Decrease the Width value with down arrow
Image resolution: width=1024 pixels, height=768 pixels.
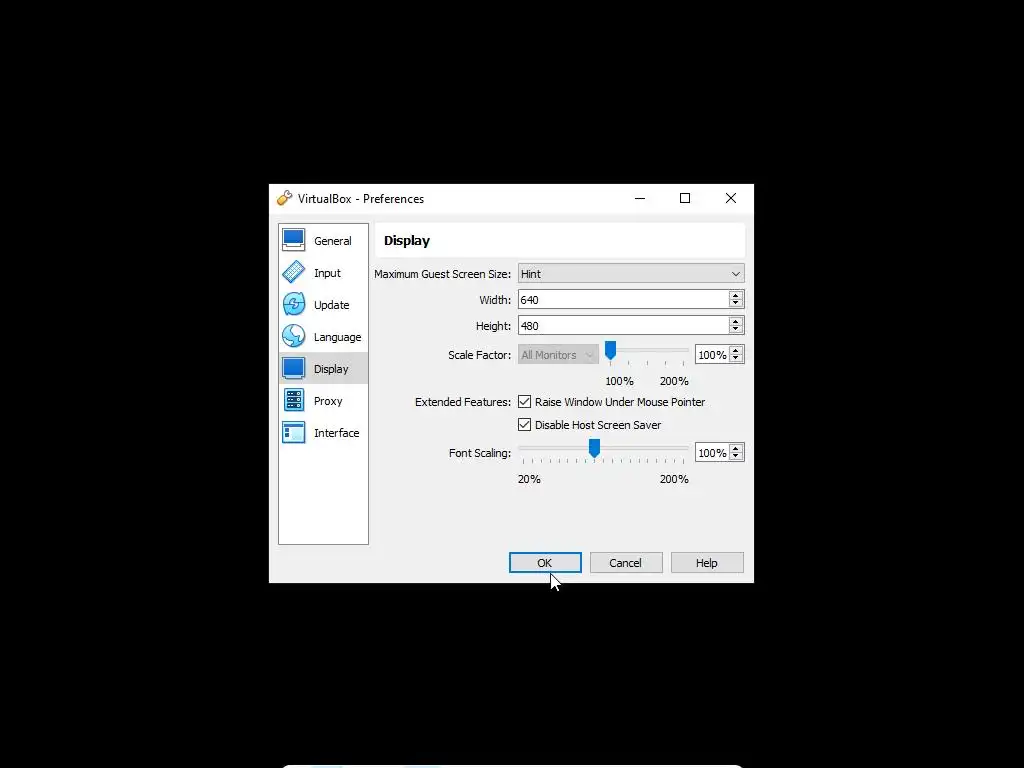click(x=736, y=304)
